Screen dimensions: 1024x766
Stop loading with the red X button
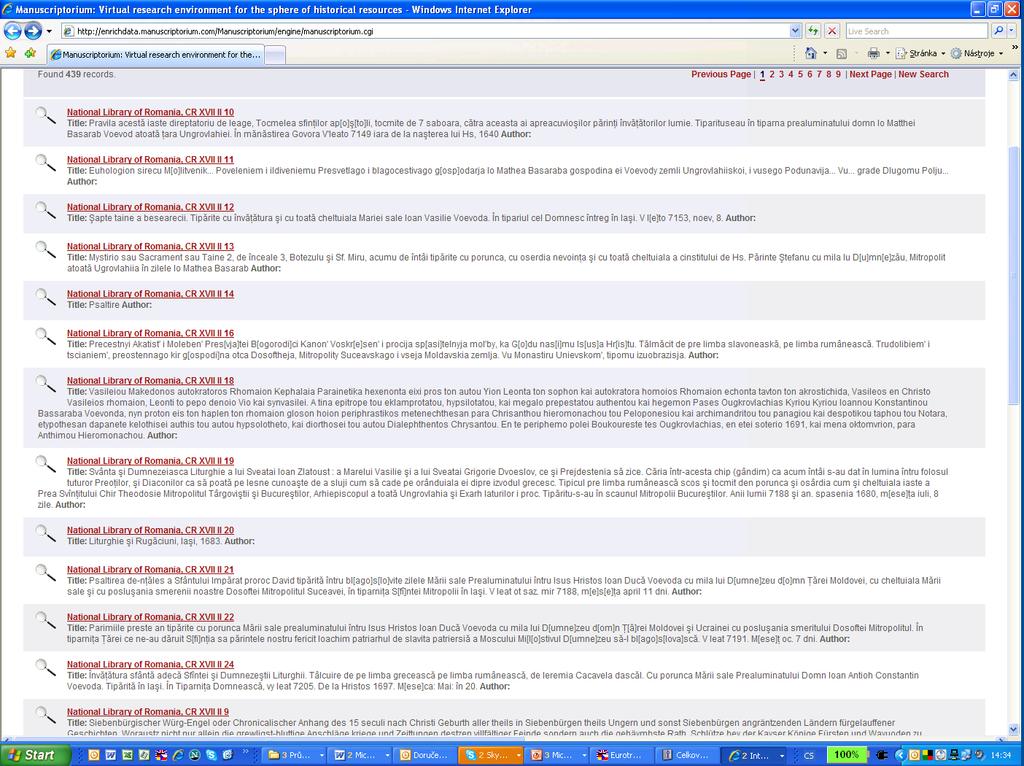click(x=832, y=31)
